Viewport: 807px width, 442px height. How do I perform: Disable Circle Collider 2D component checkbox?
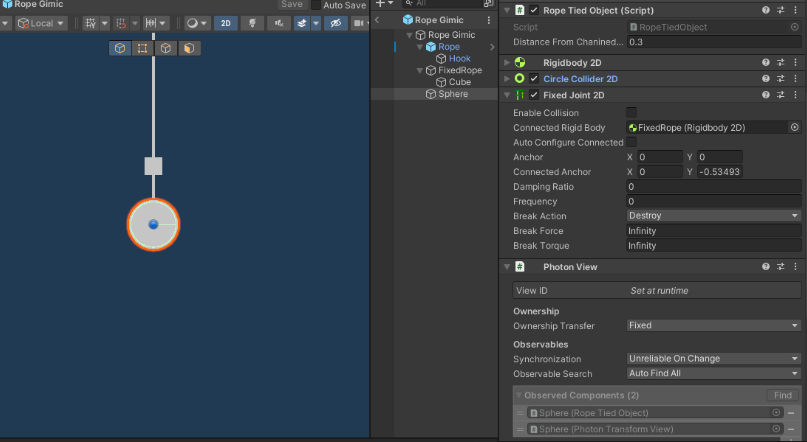coord(534,79)
